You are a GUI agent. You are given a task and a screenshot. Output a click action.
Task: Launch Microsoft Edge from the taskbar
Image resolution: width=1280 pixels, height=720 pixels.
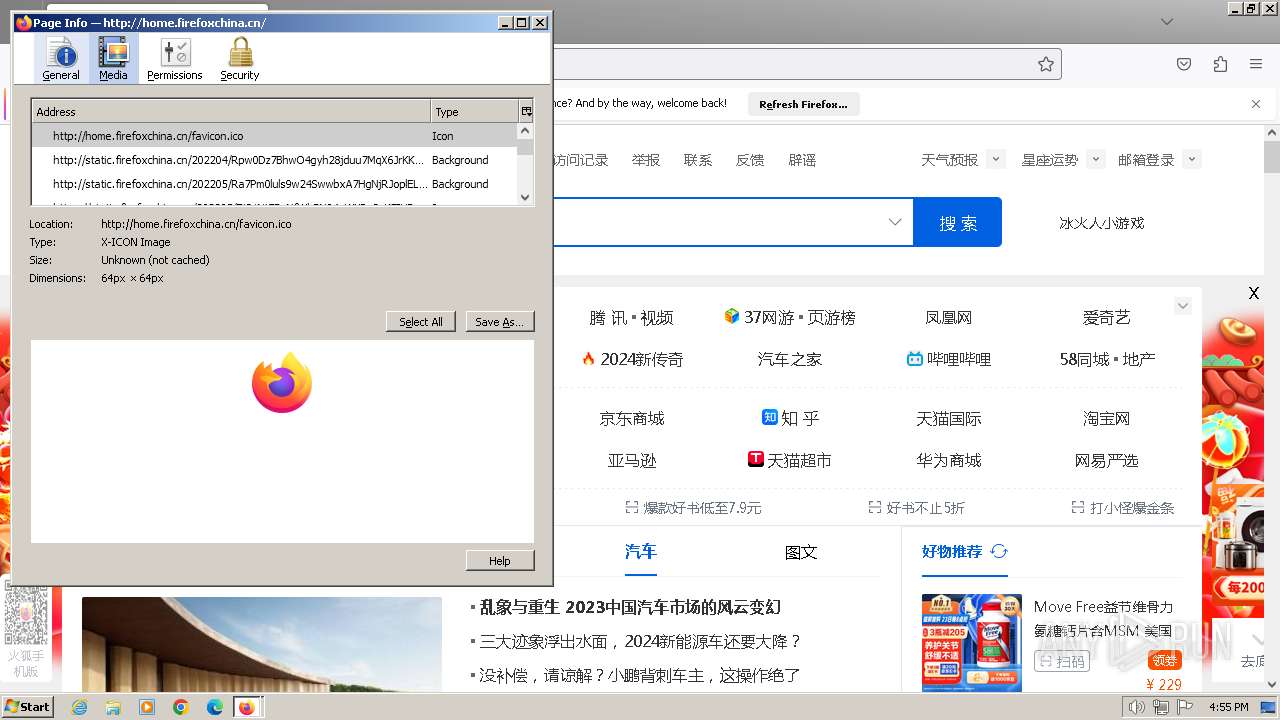(215, 707)
